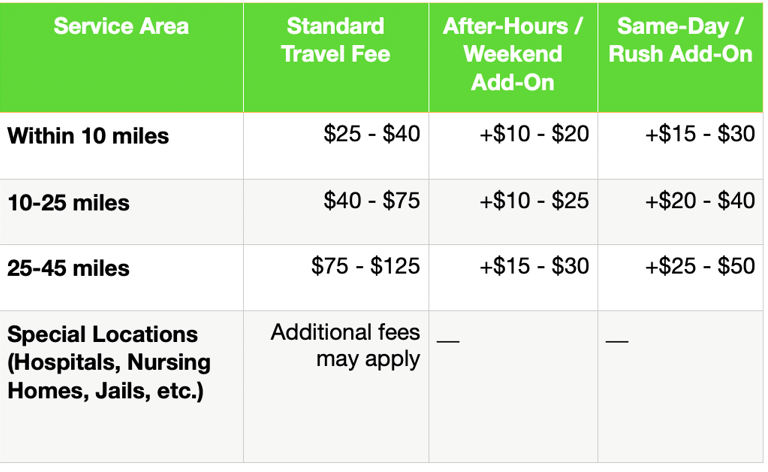Select the dash in Special Locations after-hours cell
This screenshot has width=768, height=472.
[448, 341]
